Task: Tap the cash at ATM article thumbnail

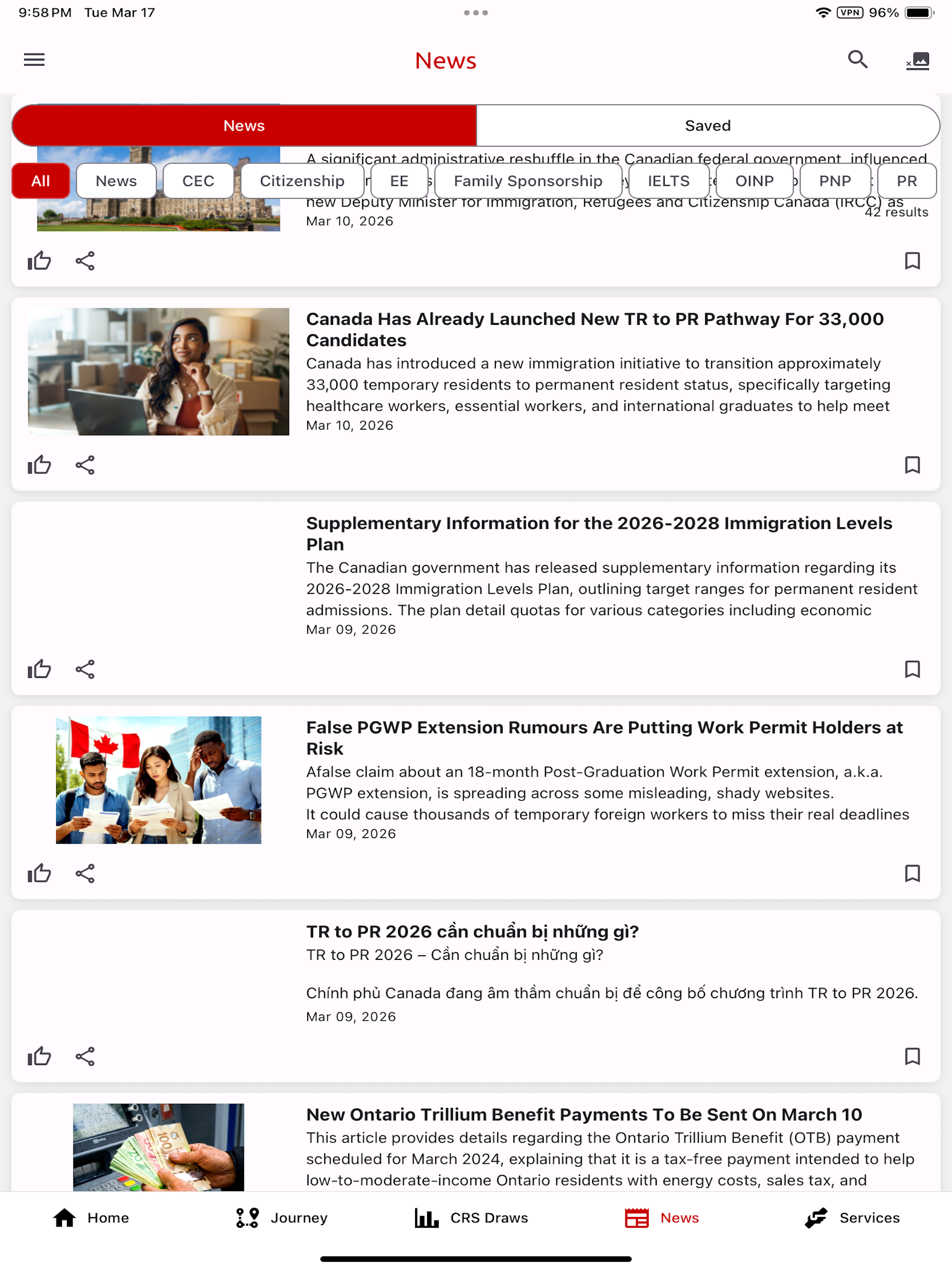Action: [158, 1147]
